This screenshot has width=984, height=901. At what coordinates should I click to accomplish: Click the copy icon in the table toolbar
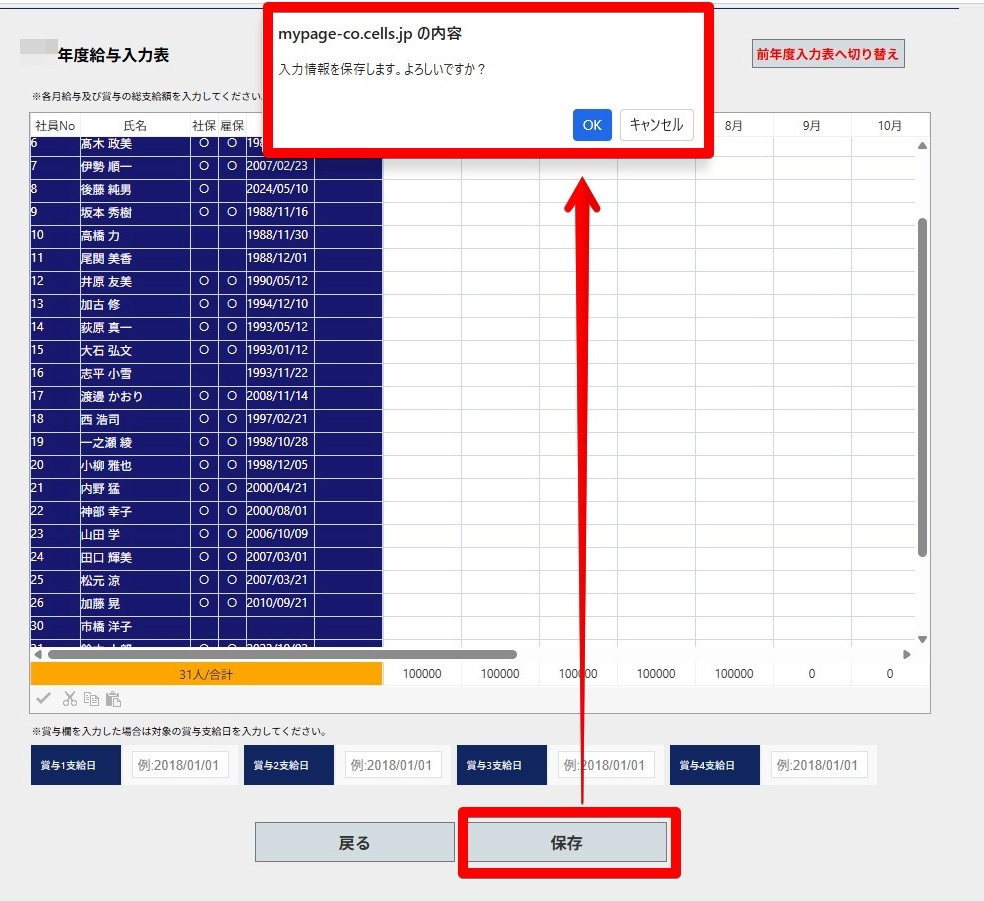[x=92, y=698]
